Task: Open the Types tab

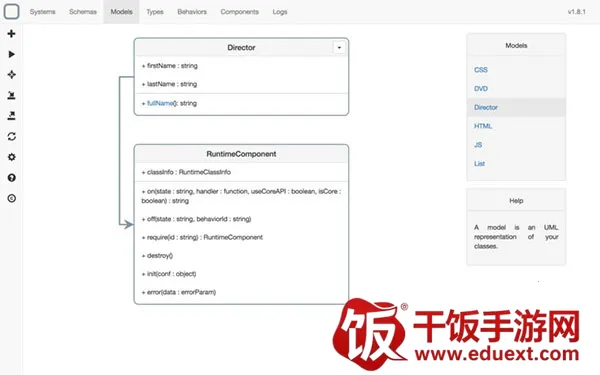Action: click(x=155, y=12)
